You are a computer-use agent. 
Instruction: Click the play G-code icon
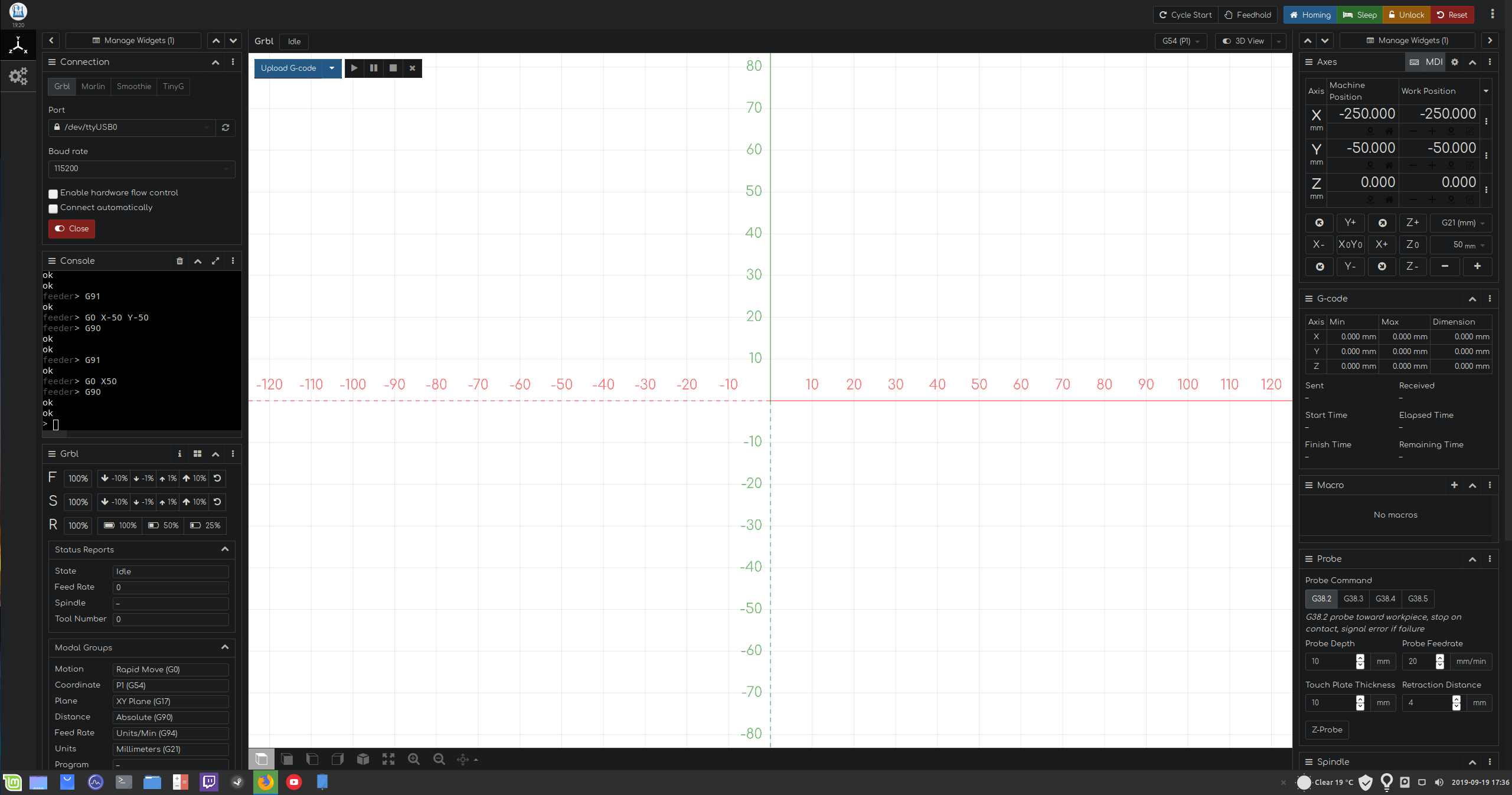[354, 68]
